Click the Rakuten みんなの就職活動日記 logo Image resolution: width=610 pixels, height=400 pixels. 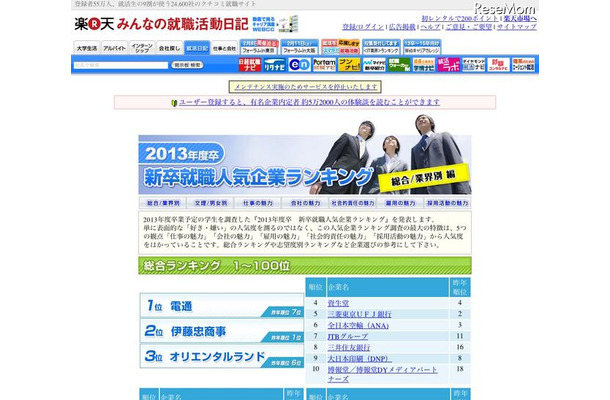pyautogui.click(x=161, y=24)
